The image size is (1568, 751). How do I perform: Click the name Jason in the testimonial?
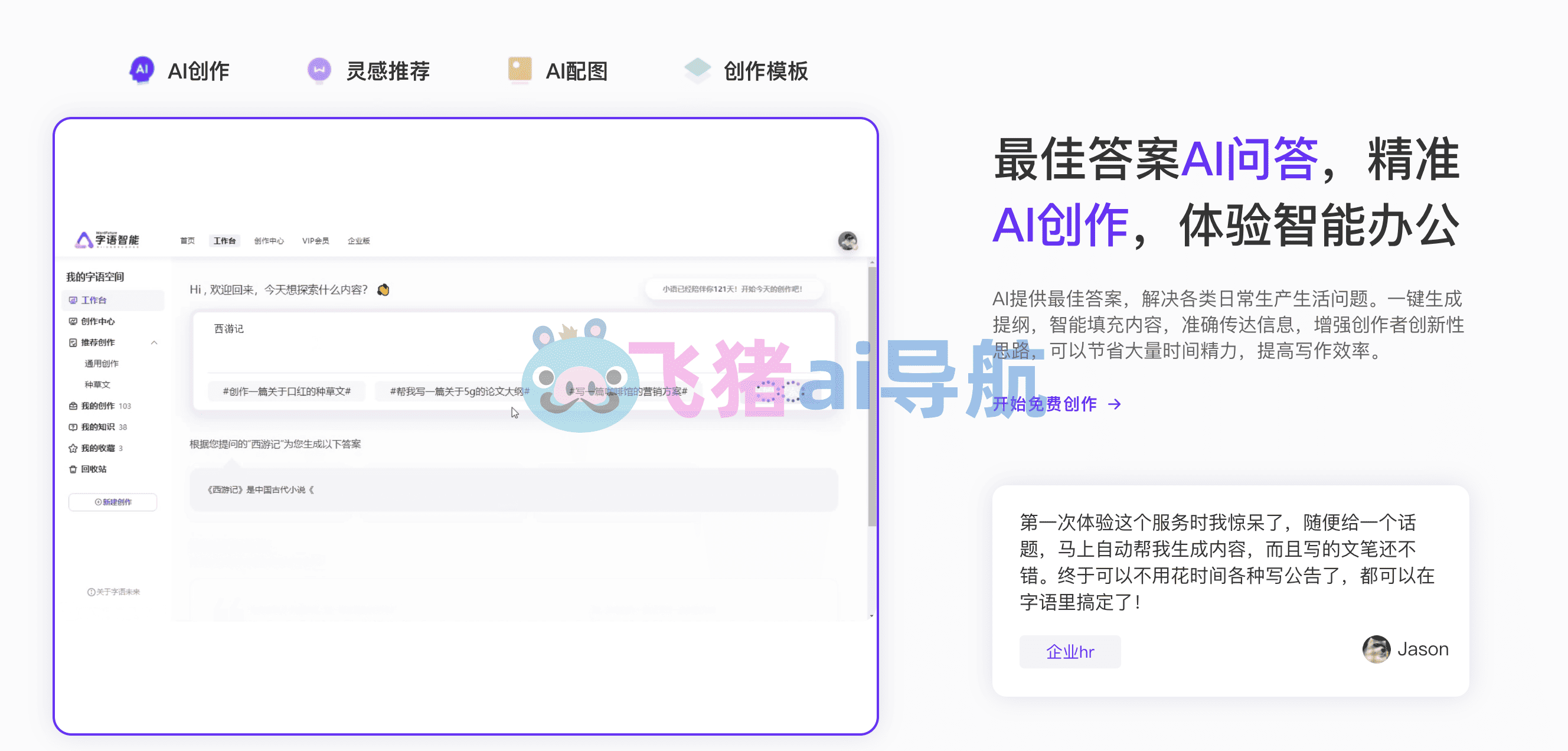(1423, 649)
